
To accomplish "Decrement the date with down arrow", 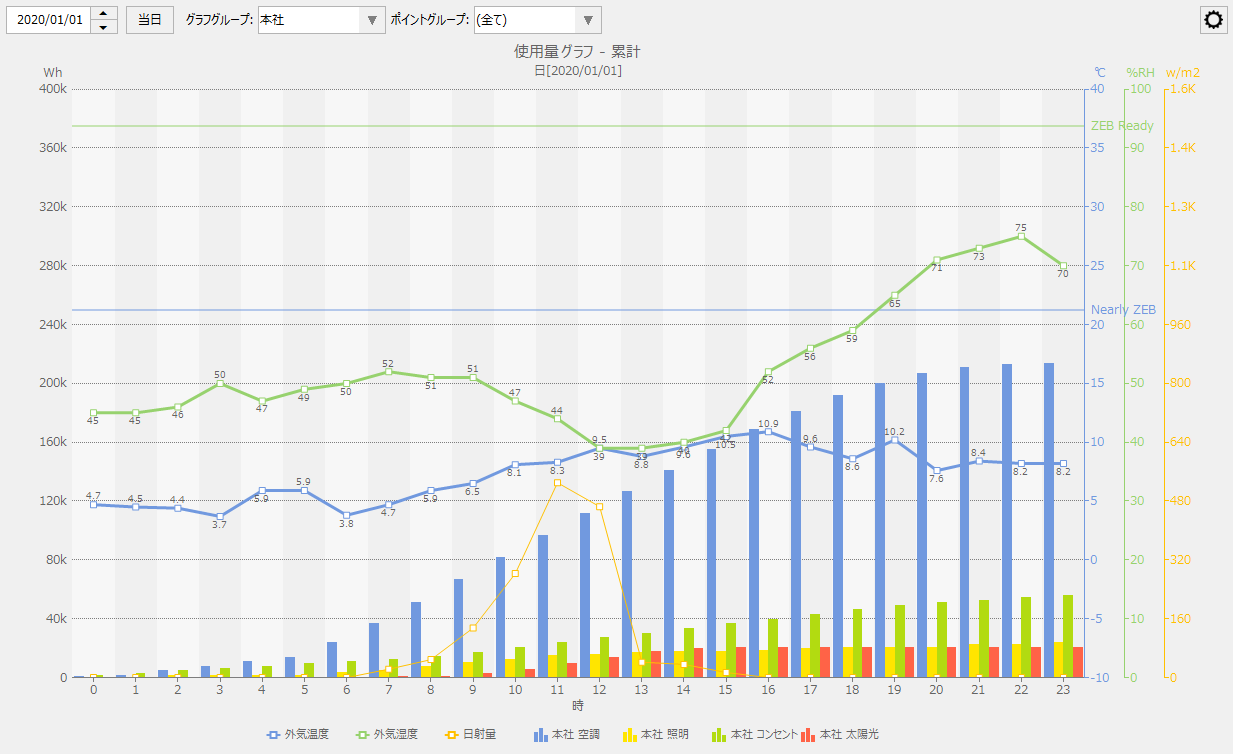I will [x=104, y=27].
